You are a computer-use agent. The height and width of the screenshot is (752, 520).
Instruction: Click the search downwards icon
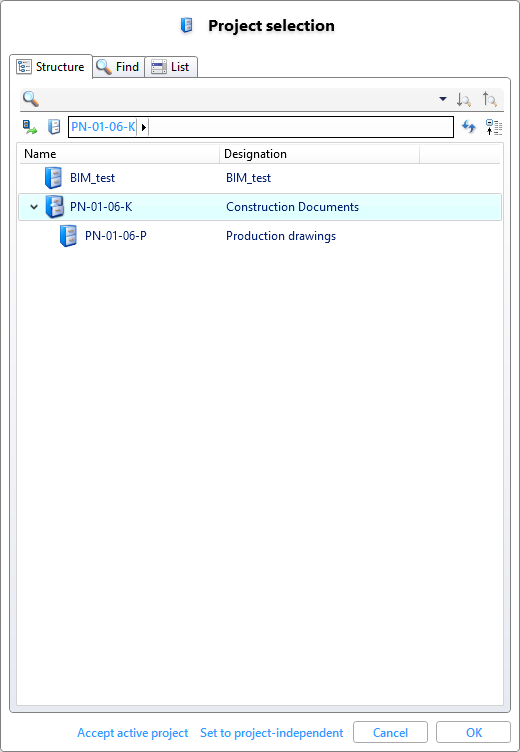pos(464,99)
